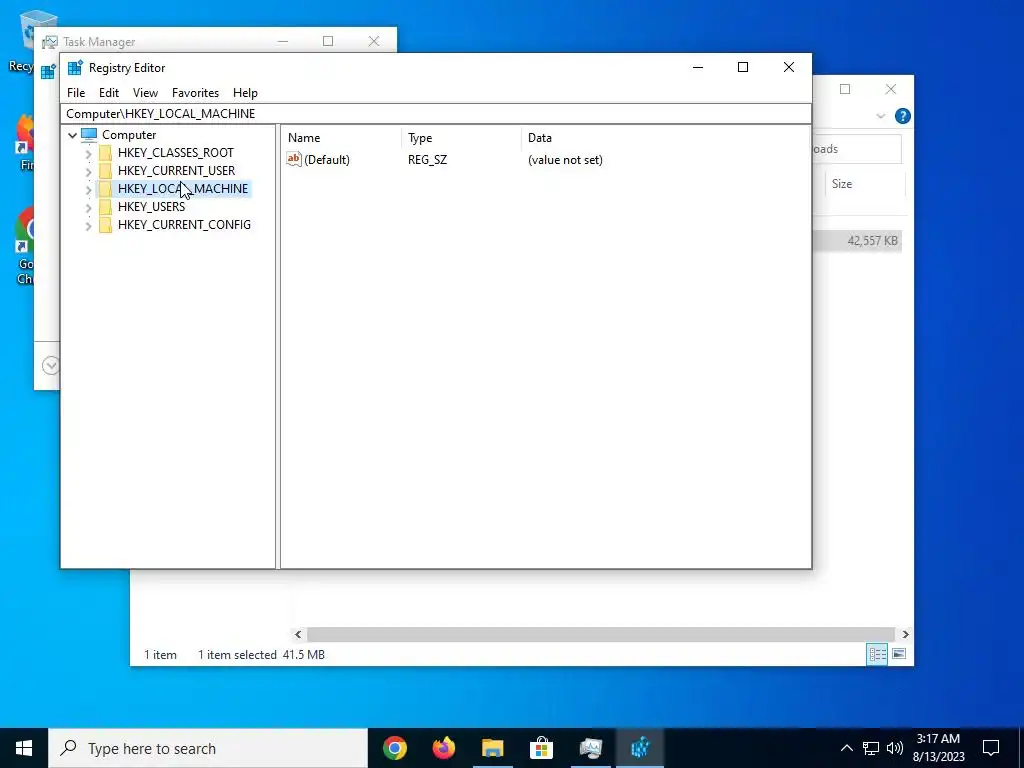The image size is (1024, 768).
Task: Click the (value not set) data cell
Action: tap(565, 160)
